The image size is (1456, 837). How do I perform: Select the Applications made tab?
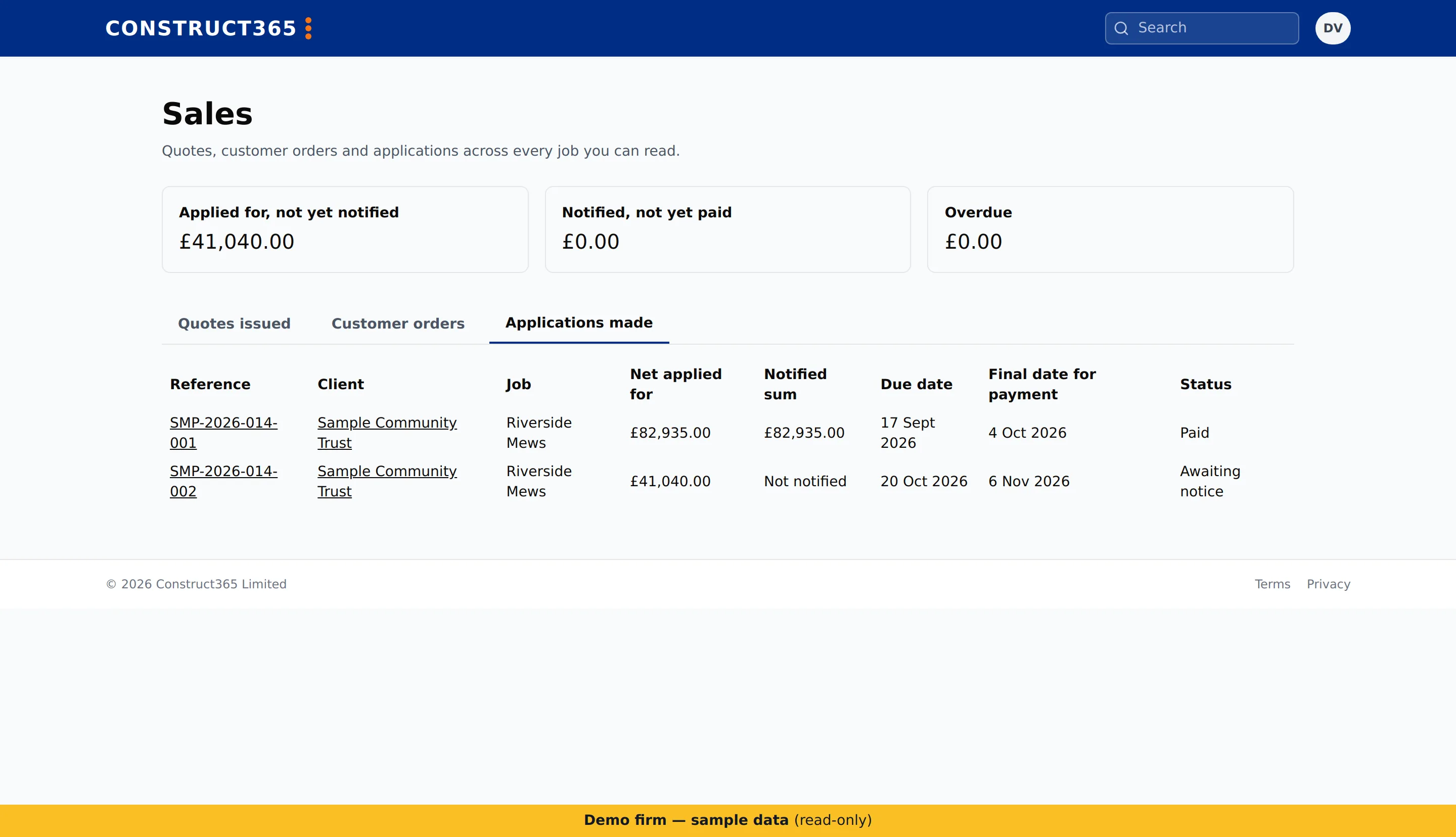coord(579,323)
